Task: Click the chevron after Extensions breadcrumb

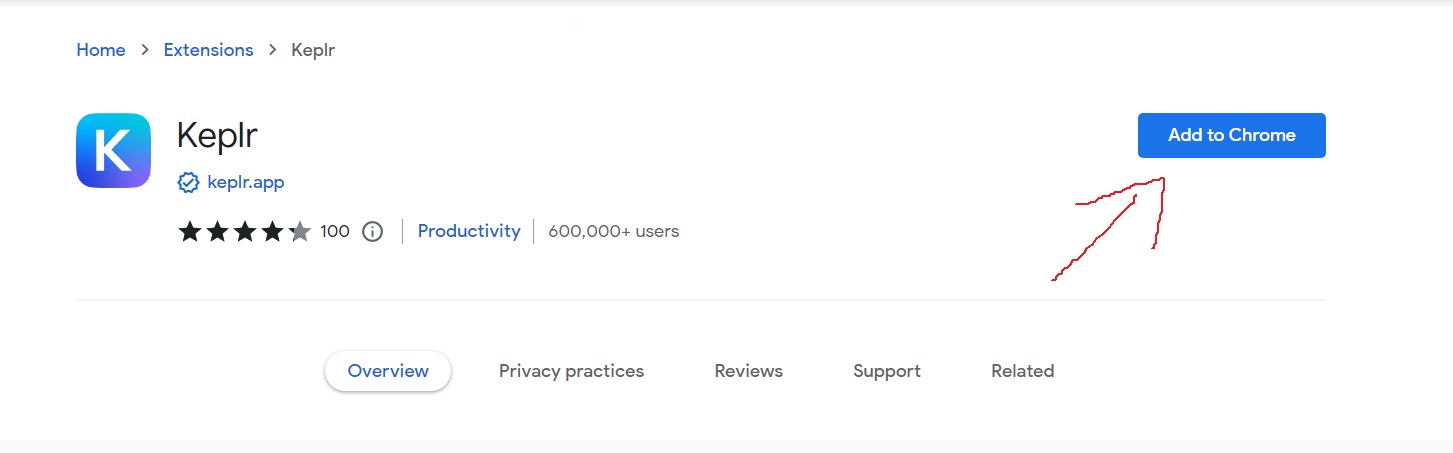Action: 272,50
